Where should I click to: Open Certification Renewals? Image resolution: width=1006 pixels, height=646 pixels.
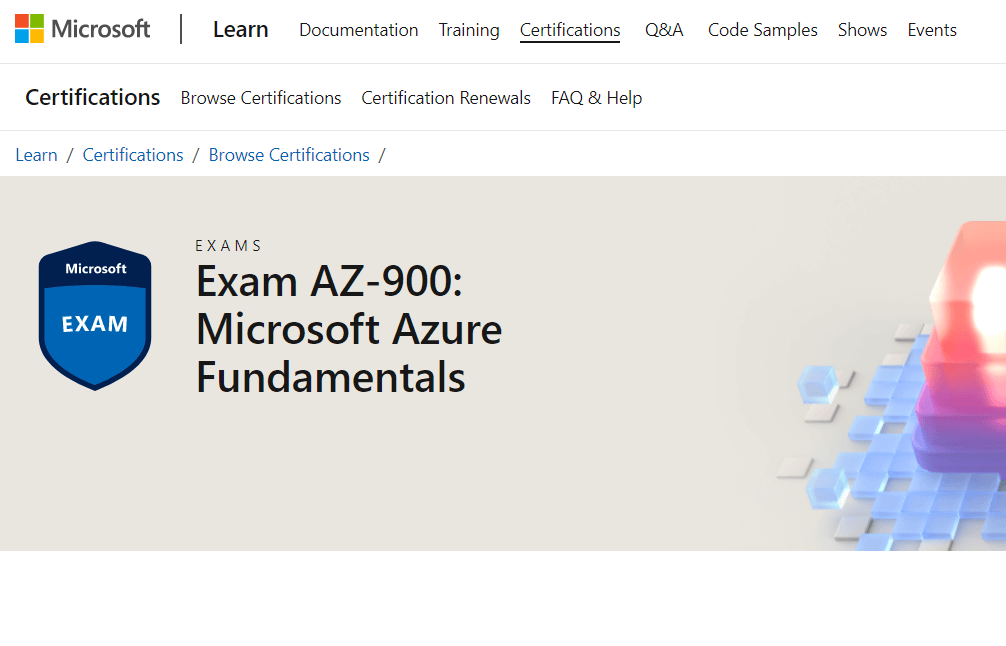[x=445, y=97]
